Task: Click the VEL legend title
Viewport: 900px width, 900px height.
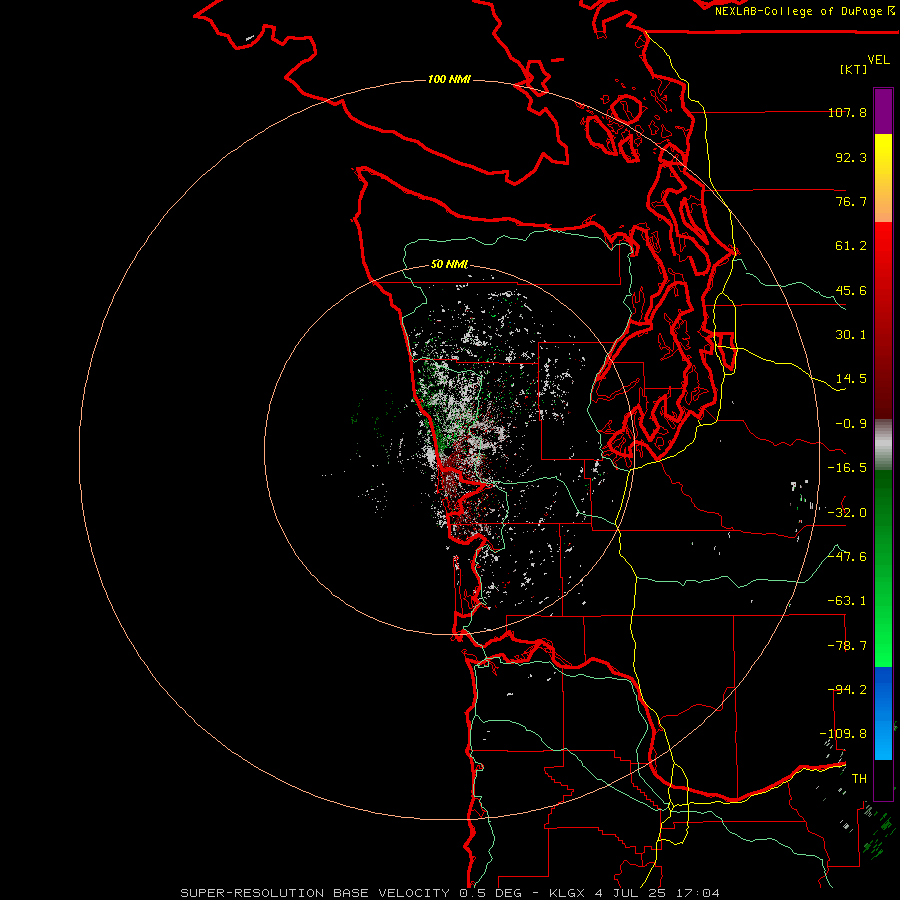Action: [x=878, y=60]
